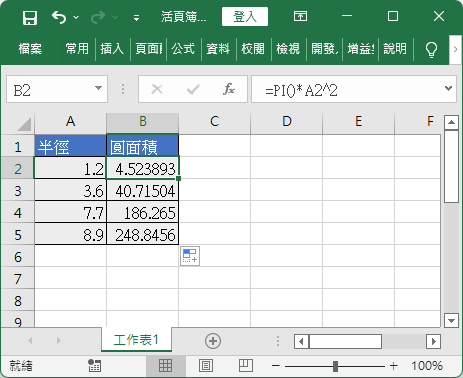Click the horizontal scrollbar right arrow
The width and height of the screenshot is (463, 378).
click(x=433, y=342)
